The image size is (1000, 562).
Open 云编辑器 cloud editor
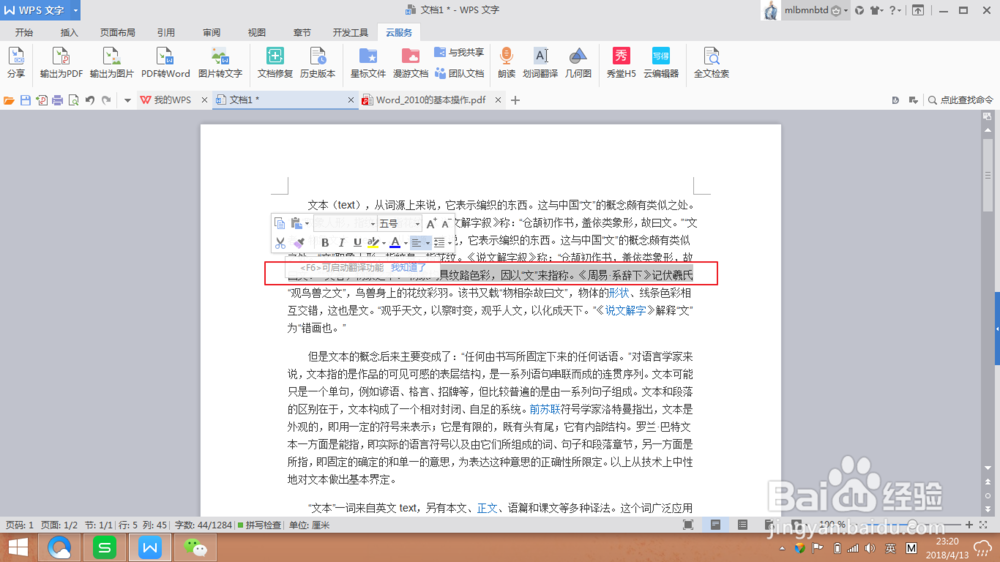[x=661, y=63]
